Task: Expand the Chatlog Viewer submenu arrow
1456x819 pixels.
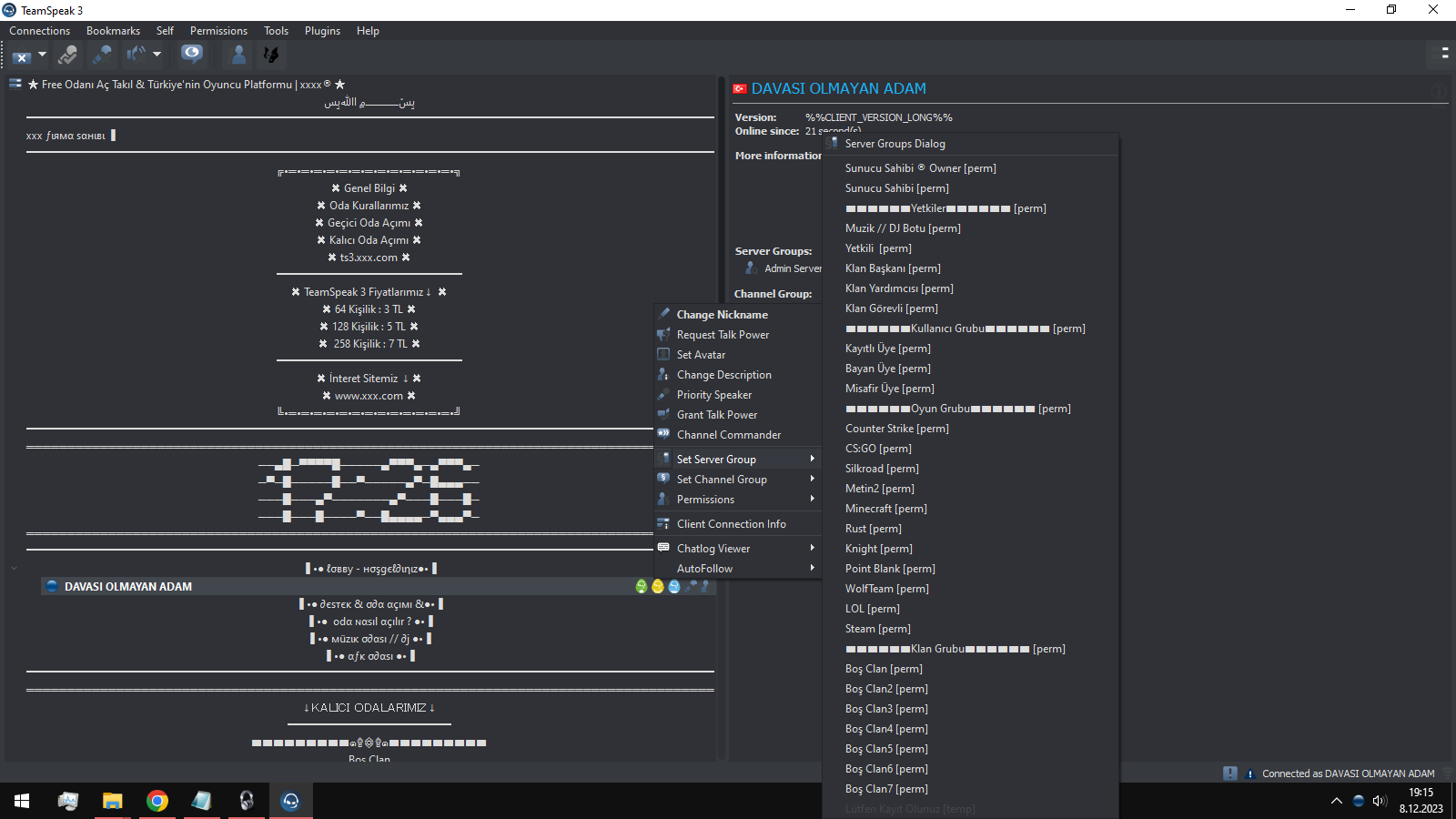Action: point(812,548)
